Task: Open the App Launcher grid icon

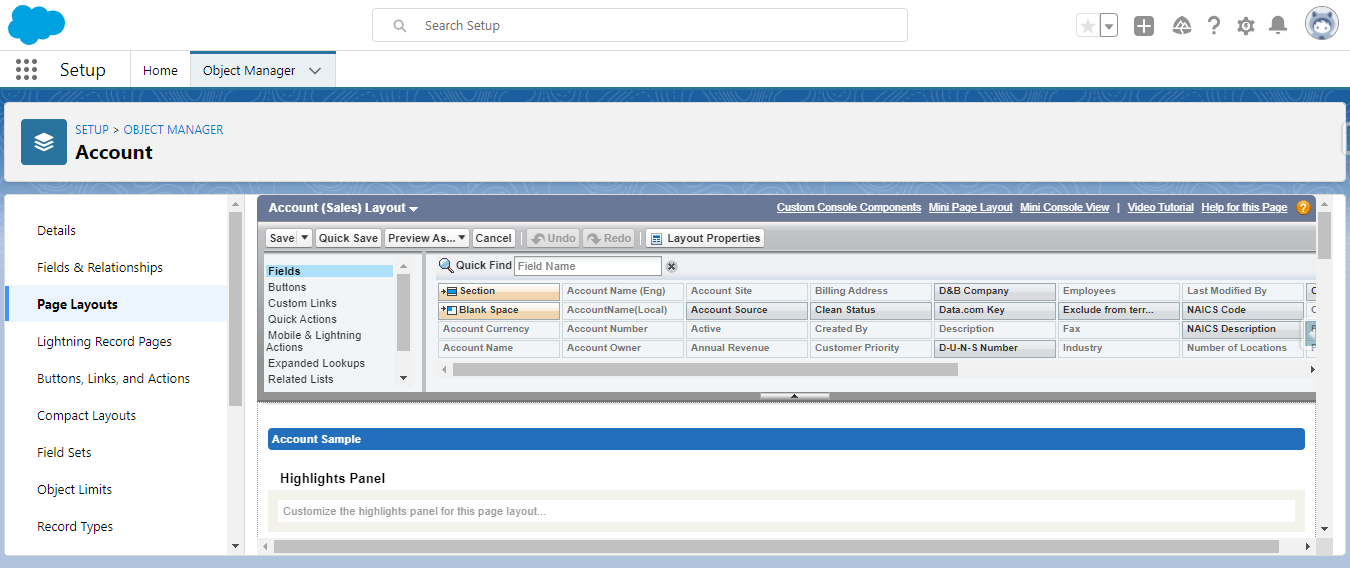Action: click(27, 70)
